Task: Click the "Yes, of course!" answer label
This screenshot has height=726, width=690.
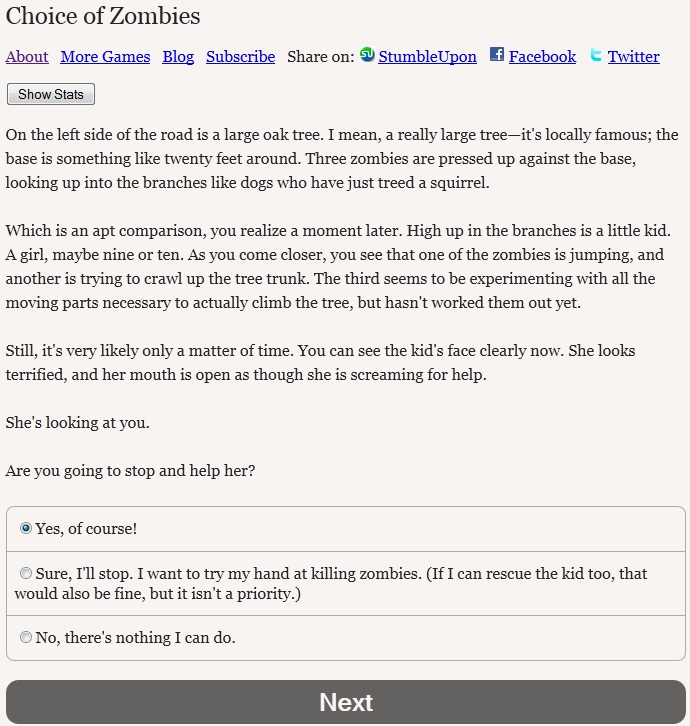Action: [87, 529]
